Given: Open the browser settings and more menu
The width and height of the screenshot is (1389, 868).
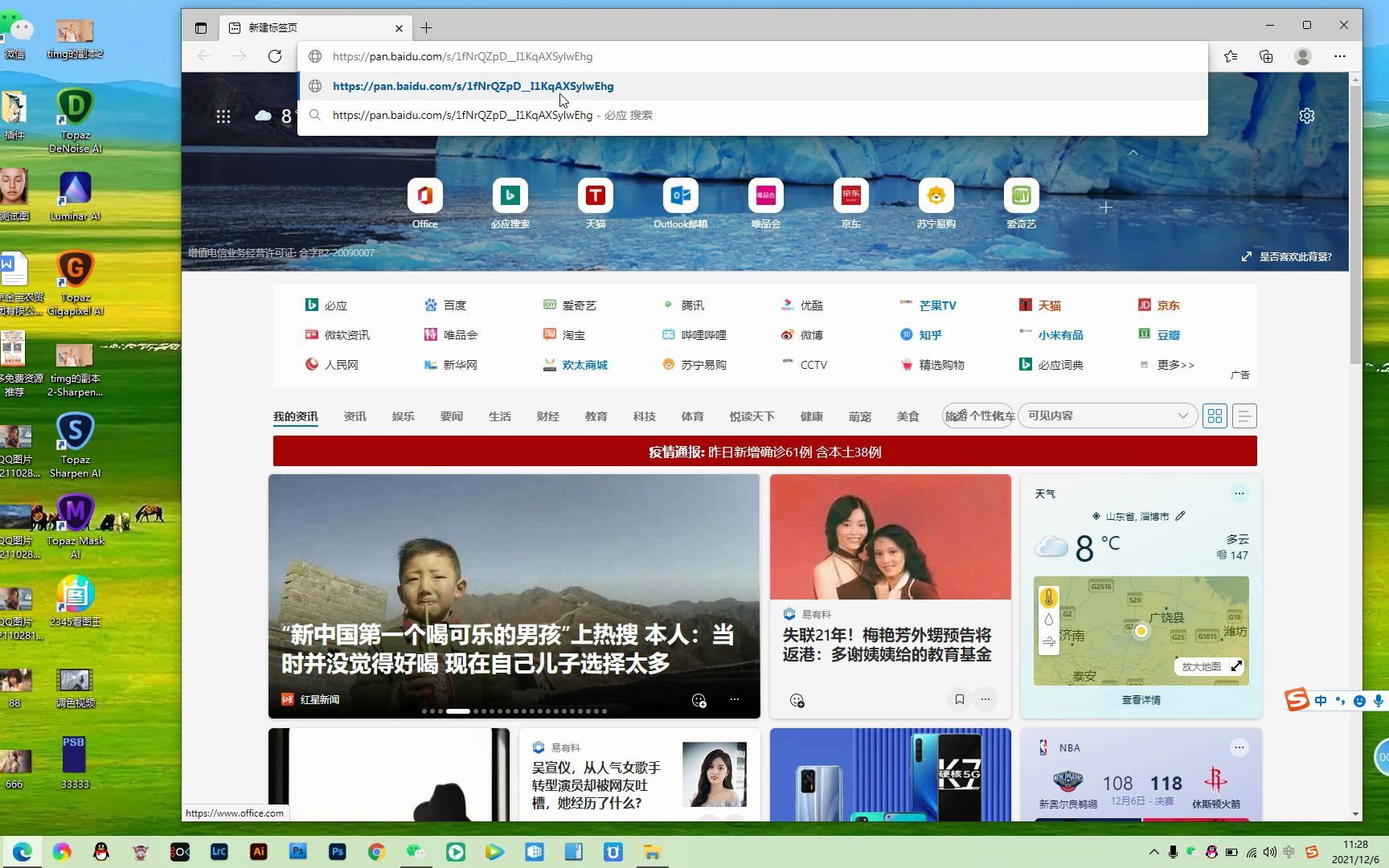Looking at the screenshot, I should (1339, 56).
